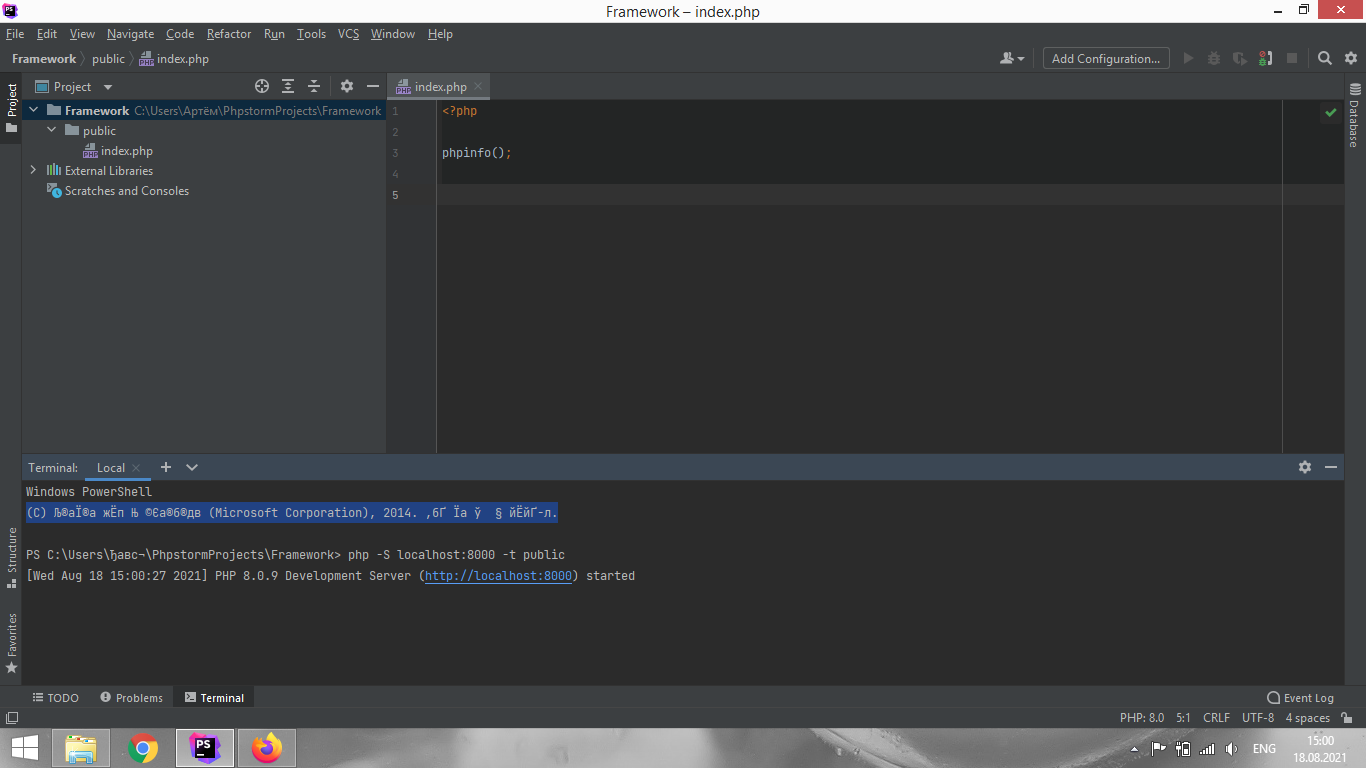Screen dimensions: 1366x768
Task: Collapse the Framework root folder
Action: pyautogui.click(x=33, y=110)
